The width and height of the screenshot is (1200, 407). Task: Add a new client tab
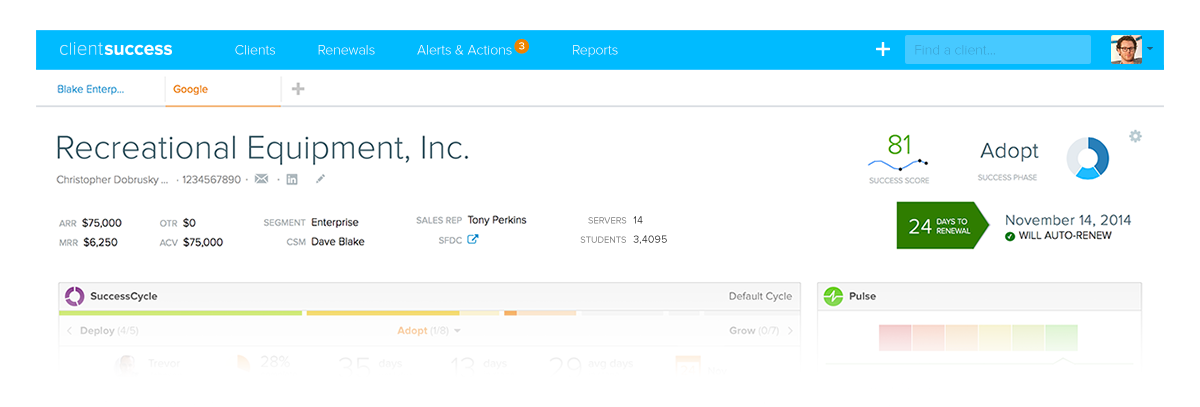pos(298,89)
